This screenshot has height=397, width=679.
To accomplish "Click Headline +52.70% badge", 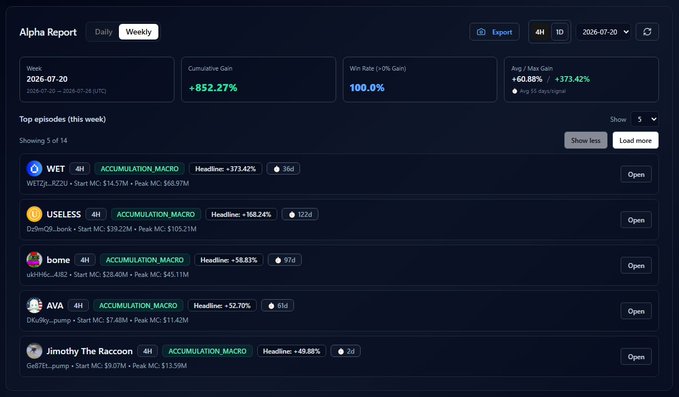I will [x=222, y=306].
